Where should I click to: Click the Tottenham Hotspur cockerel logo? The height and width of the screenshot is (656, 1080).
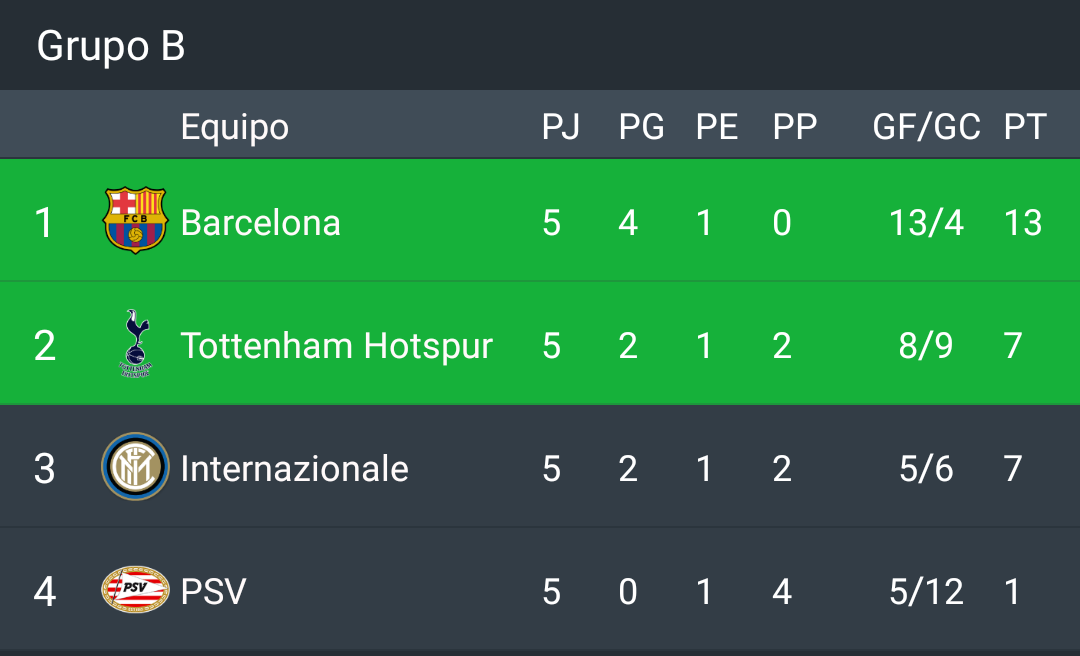[x=136, y=343]
